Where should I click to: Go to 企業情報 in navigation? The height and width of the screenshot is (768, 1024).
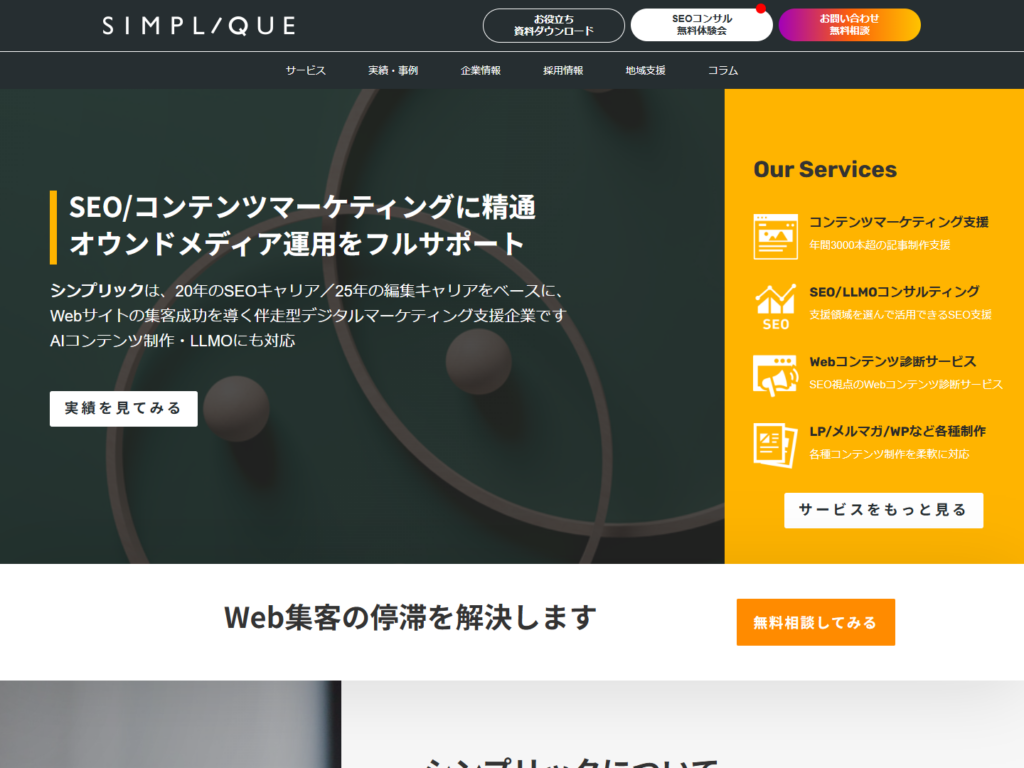480,70
